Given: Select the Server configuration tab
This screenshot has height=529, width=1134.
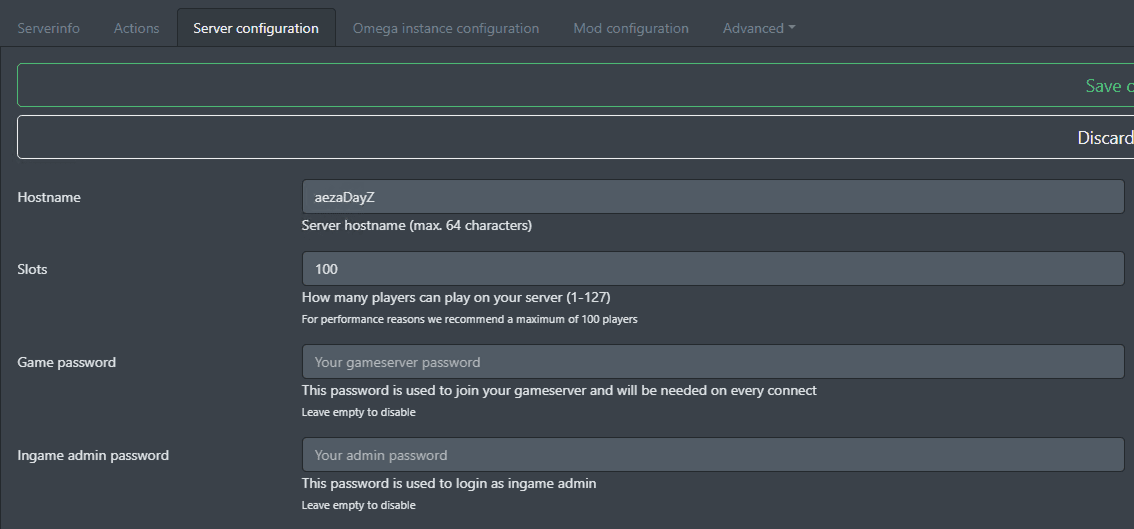Looking at the screenshot, I should (x=256, y=28).
